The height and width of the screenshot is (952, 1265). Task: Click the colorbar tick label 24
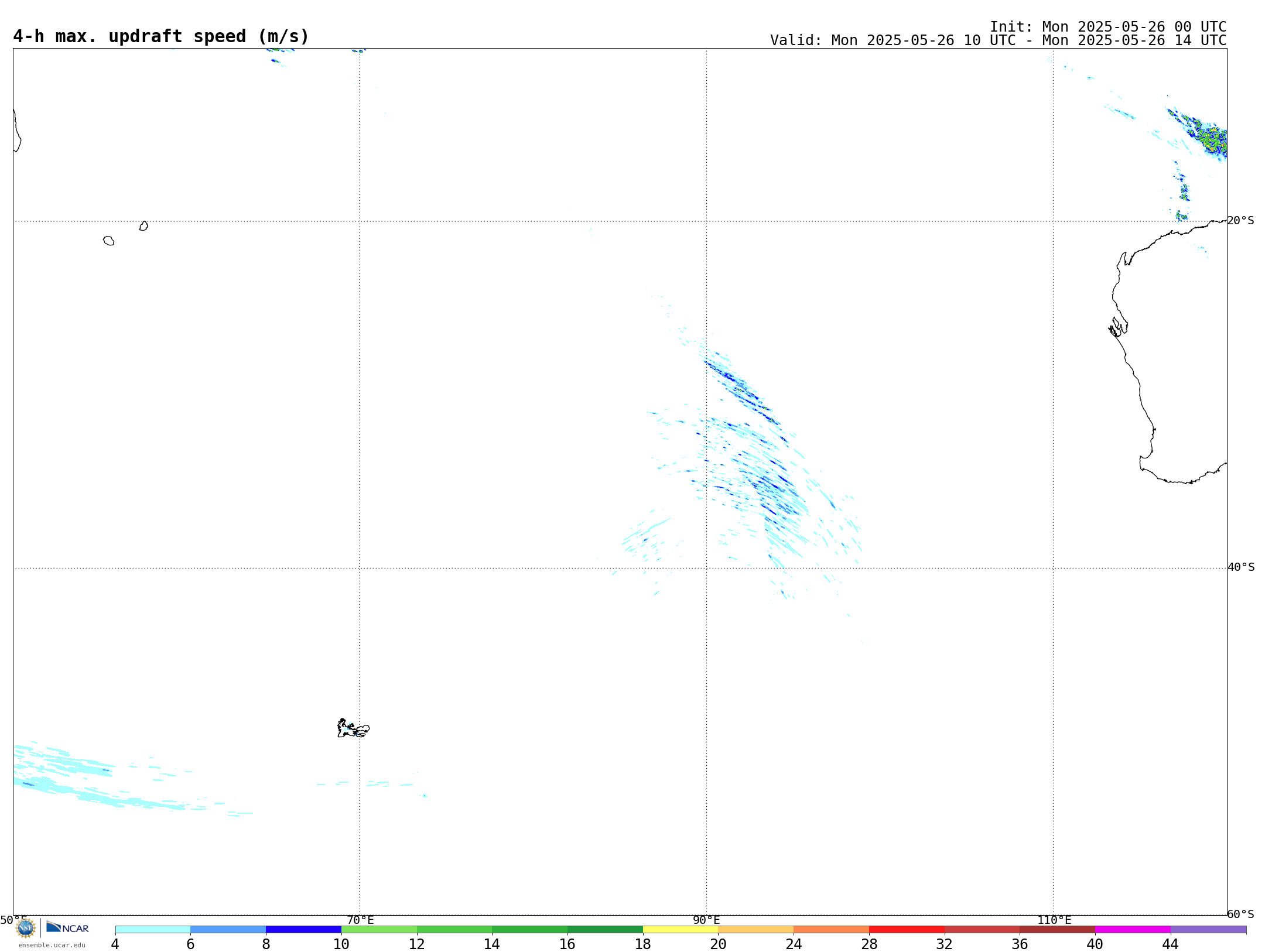(x=794, y=944)
